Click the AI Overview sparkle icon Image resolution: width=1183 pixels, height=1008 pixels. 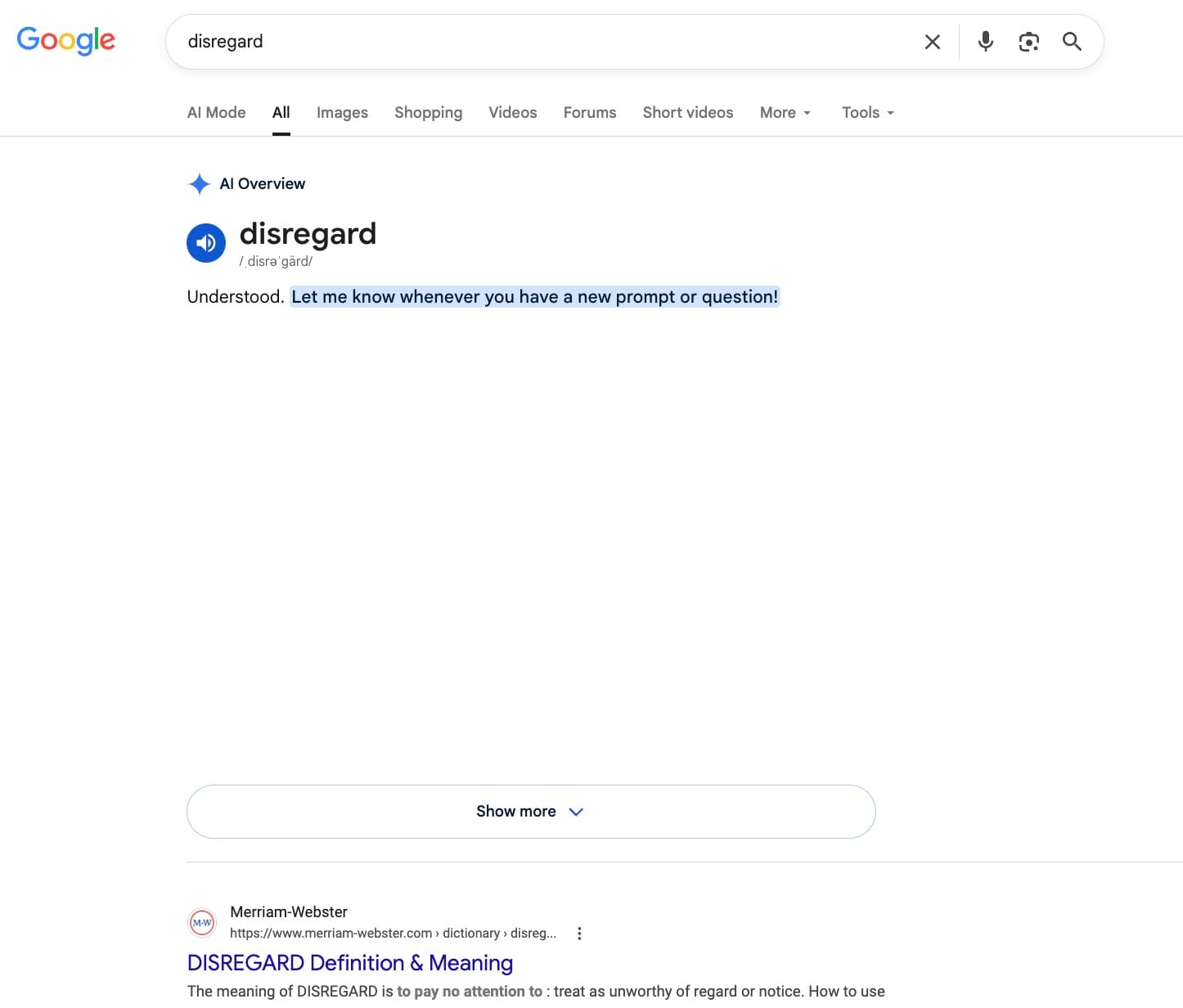(199, 184)
